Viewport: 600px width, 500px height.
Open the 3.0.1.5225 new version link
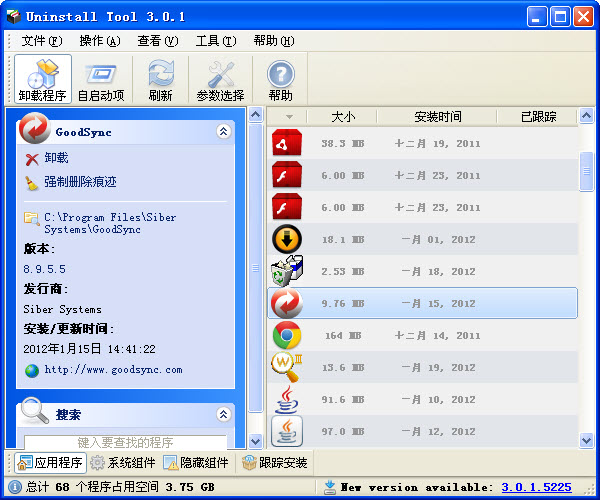click(536, 487)
